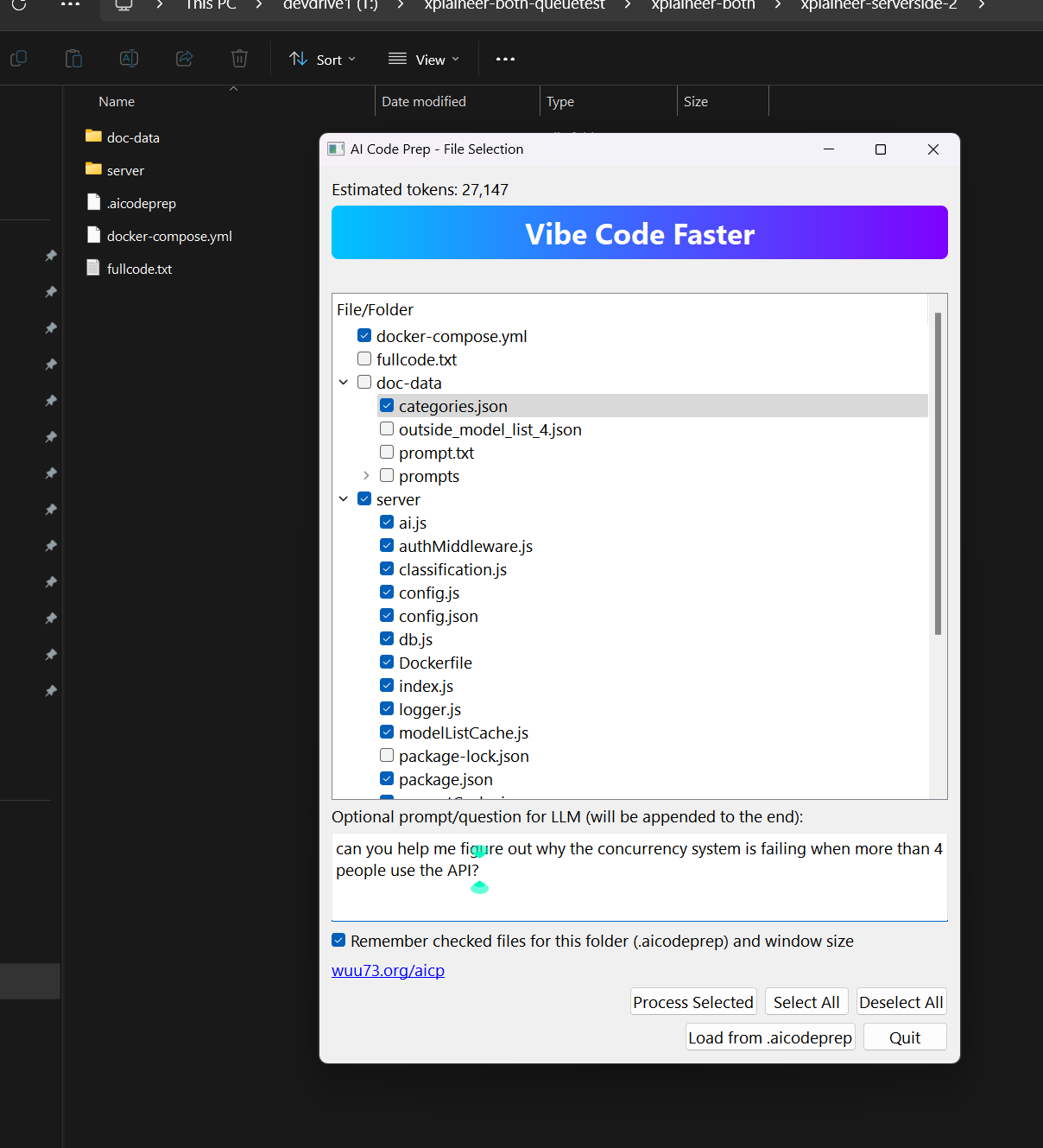Check outside_model_list_4.json checkbox

pos(387,428)
